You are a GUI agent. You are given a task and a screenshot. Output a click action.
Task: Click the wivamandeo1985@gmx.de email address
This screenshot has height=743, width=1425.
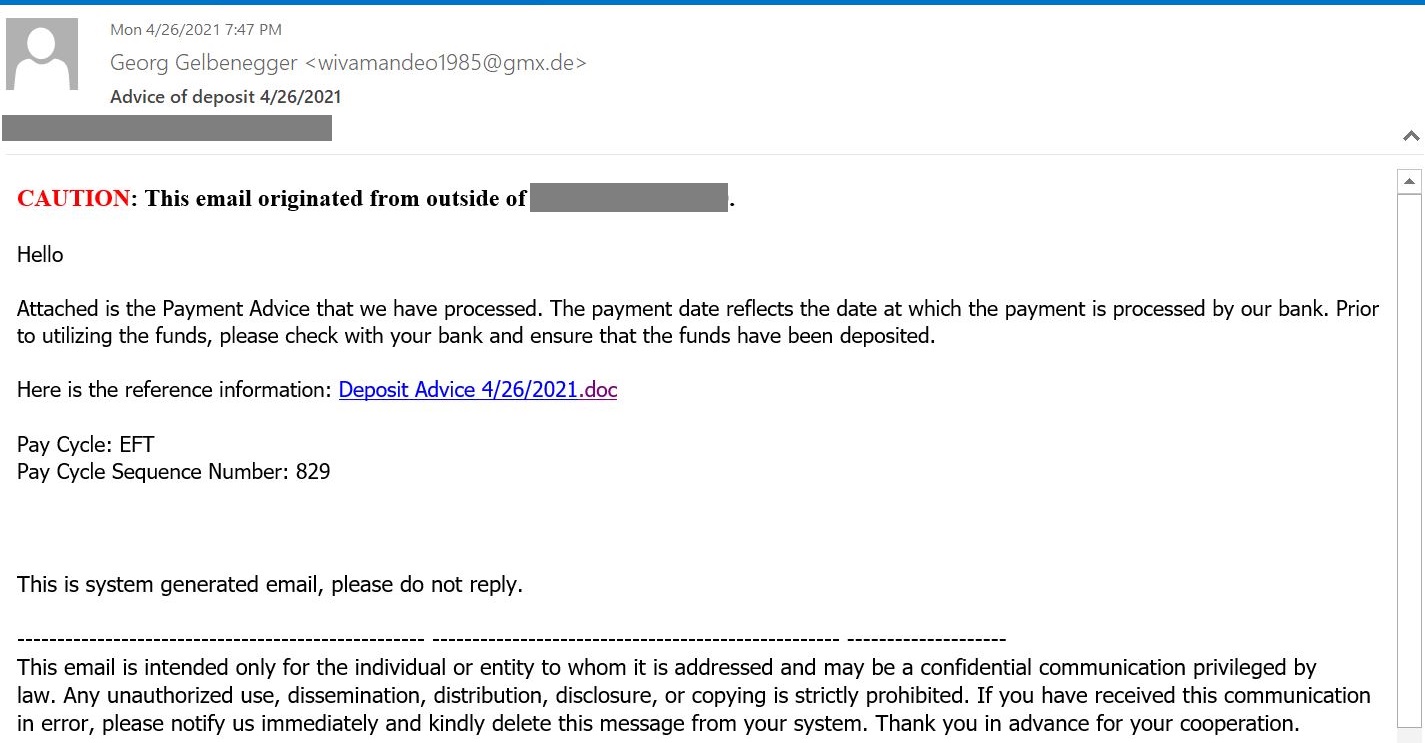446,63
